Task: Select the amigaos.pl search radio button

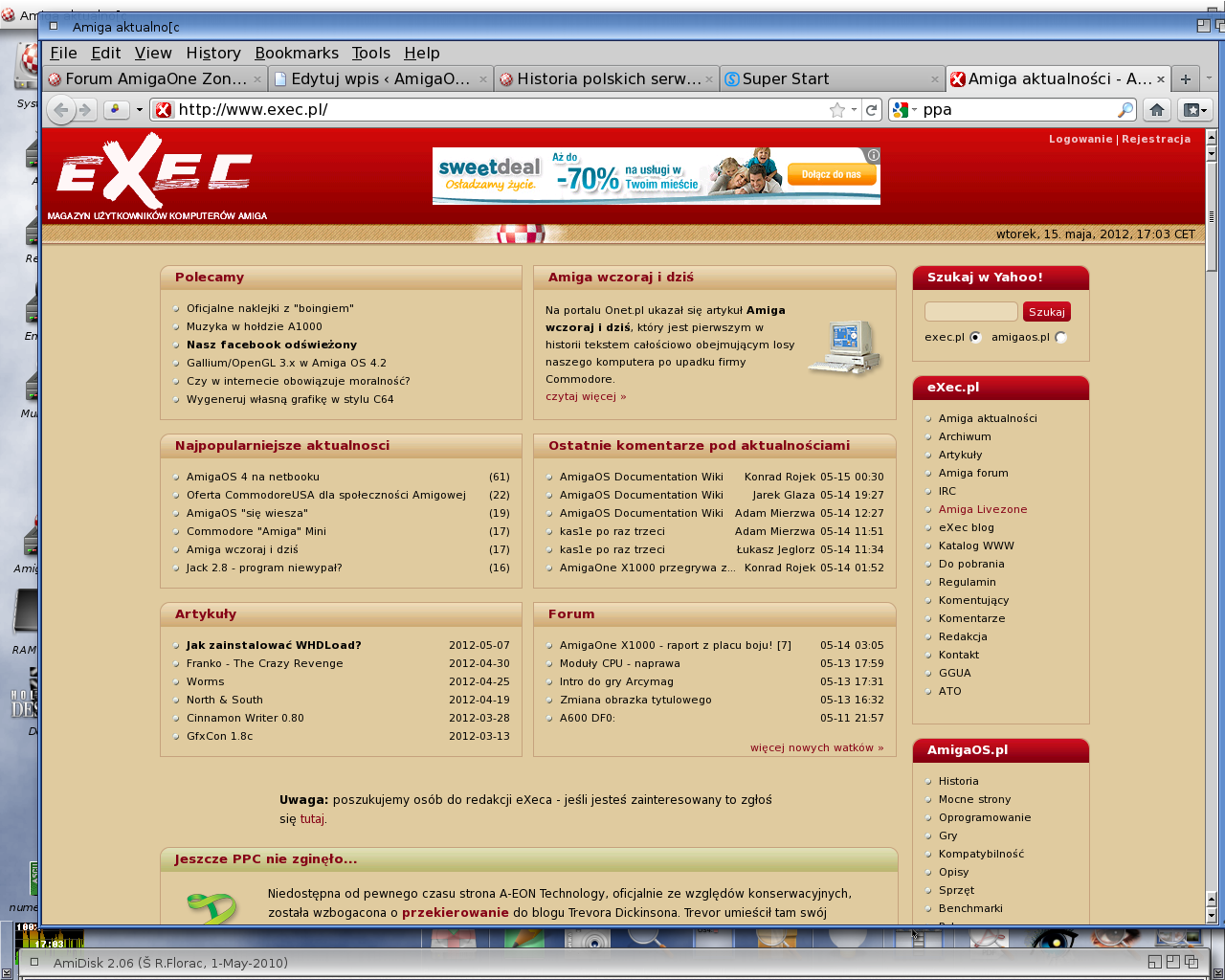Action: point(1060,337)
